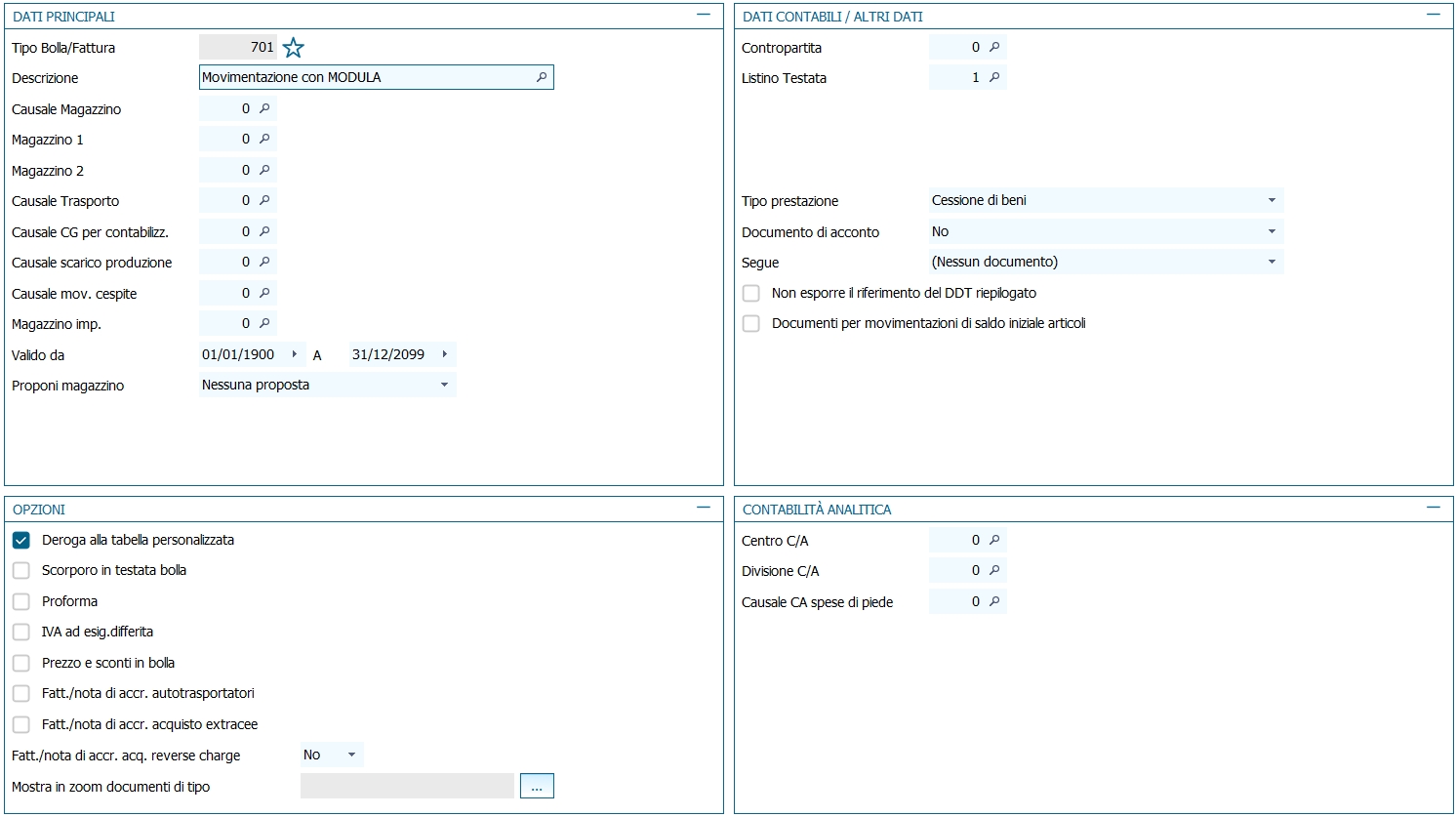Open lookup for Divisione C/A

point(994,570)
